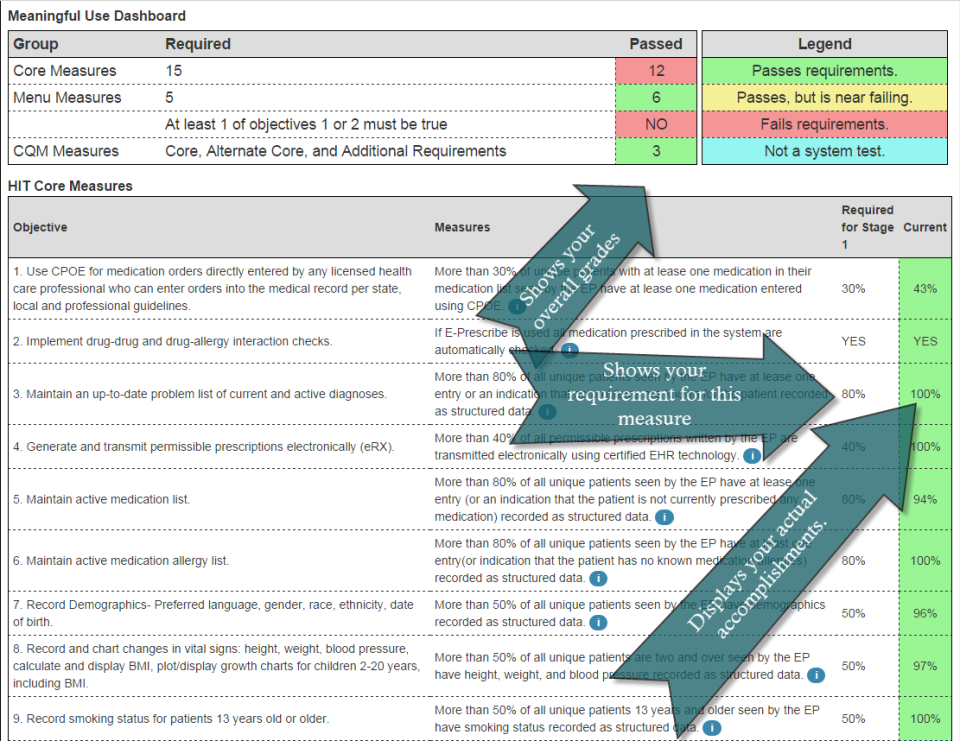Image resolution: width=960 pixels, height=741 pixels.
Task: Select the yellow near failing legend entry
Action: tap(824, 97)
